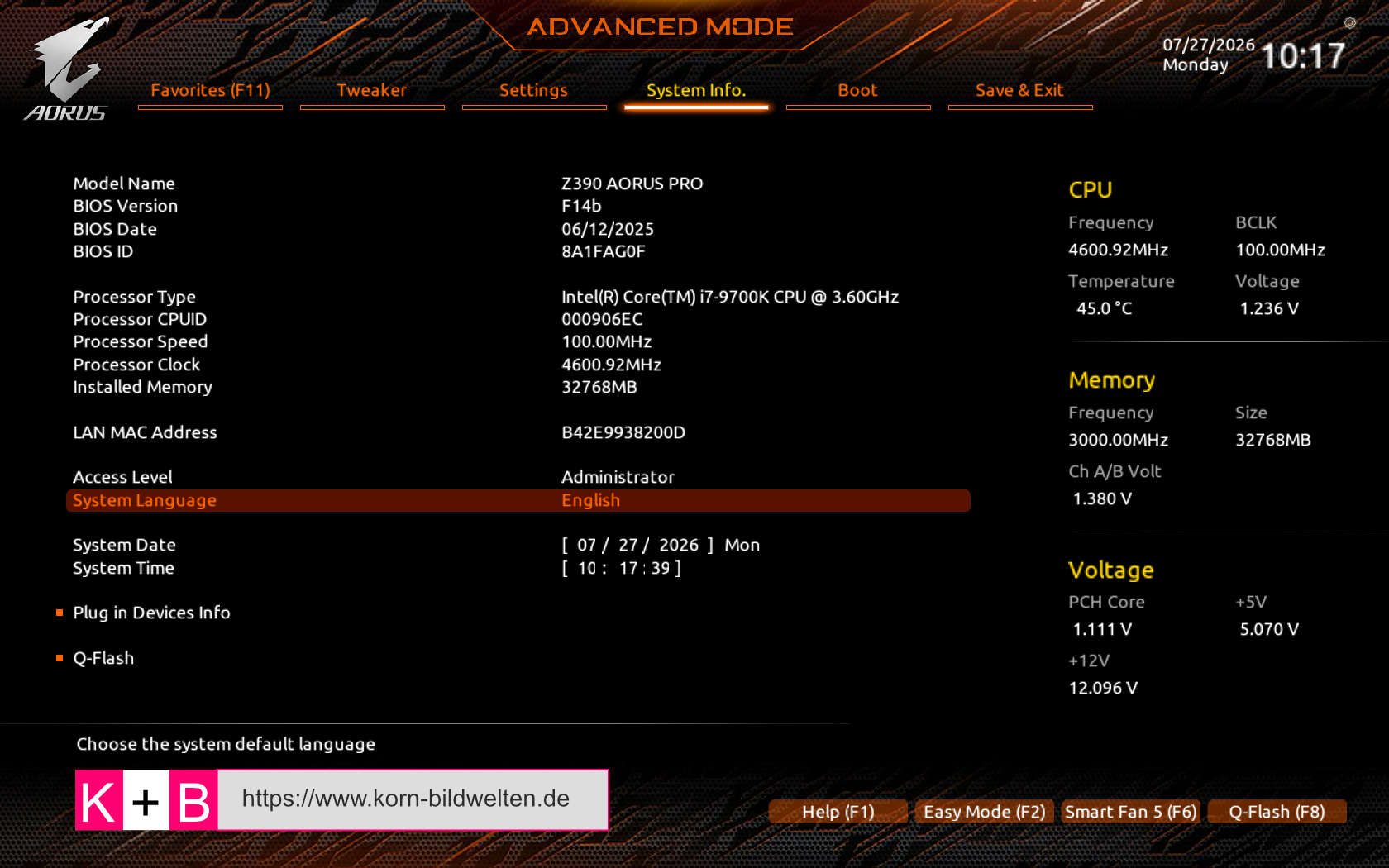This screenshot has width=1389, height=868.
Task: Click the Monday label in the header
Action: click(x=1196, y=64)
